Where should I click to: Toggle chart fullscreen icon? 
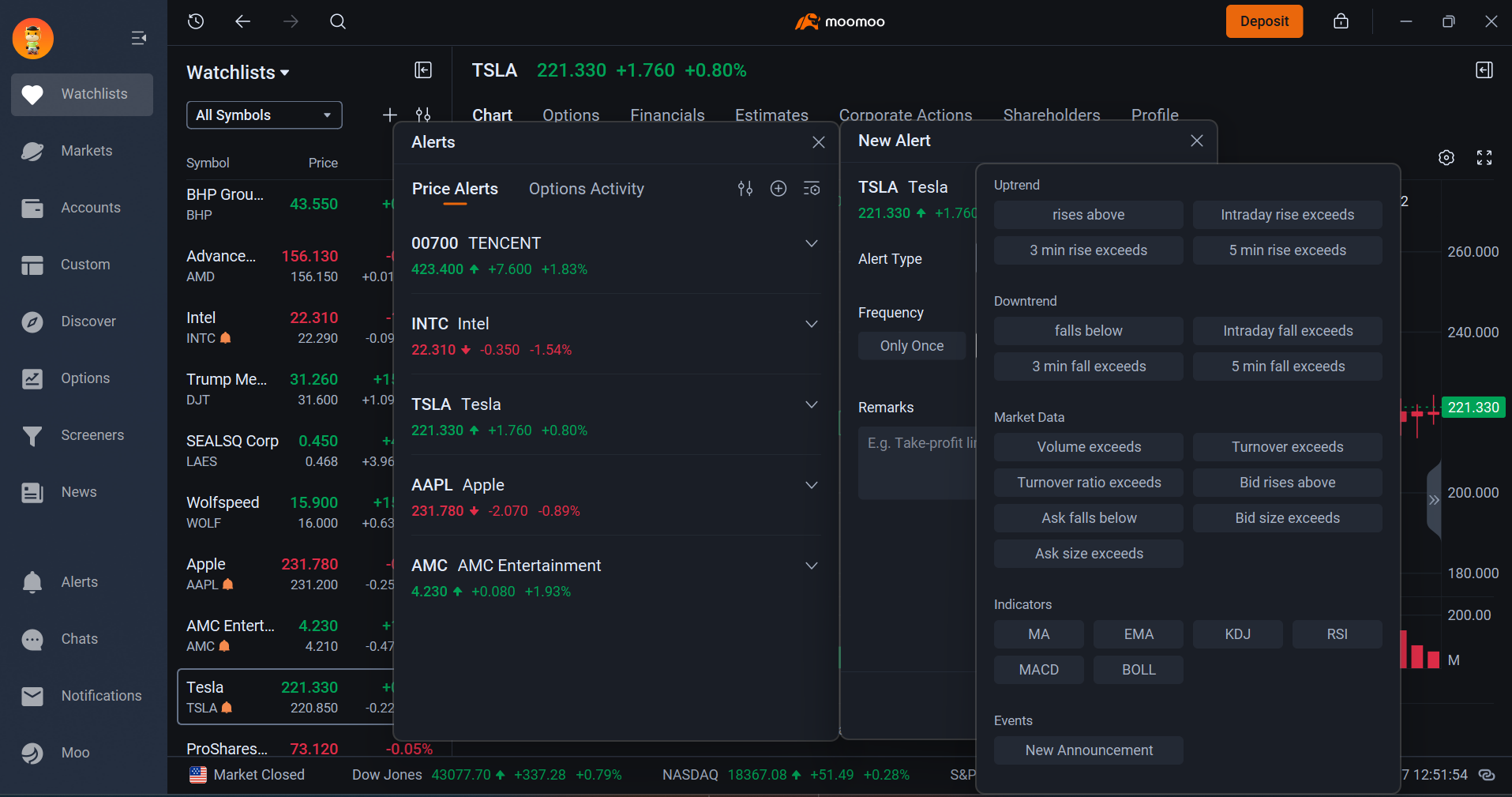click(1484, 158)
